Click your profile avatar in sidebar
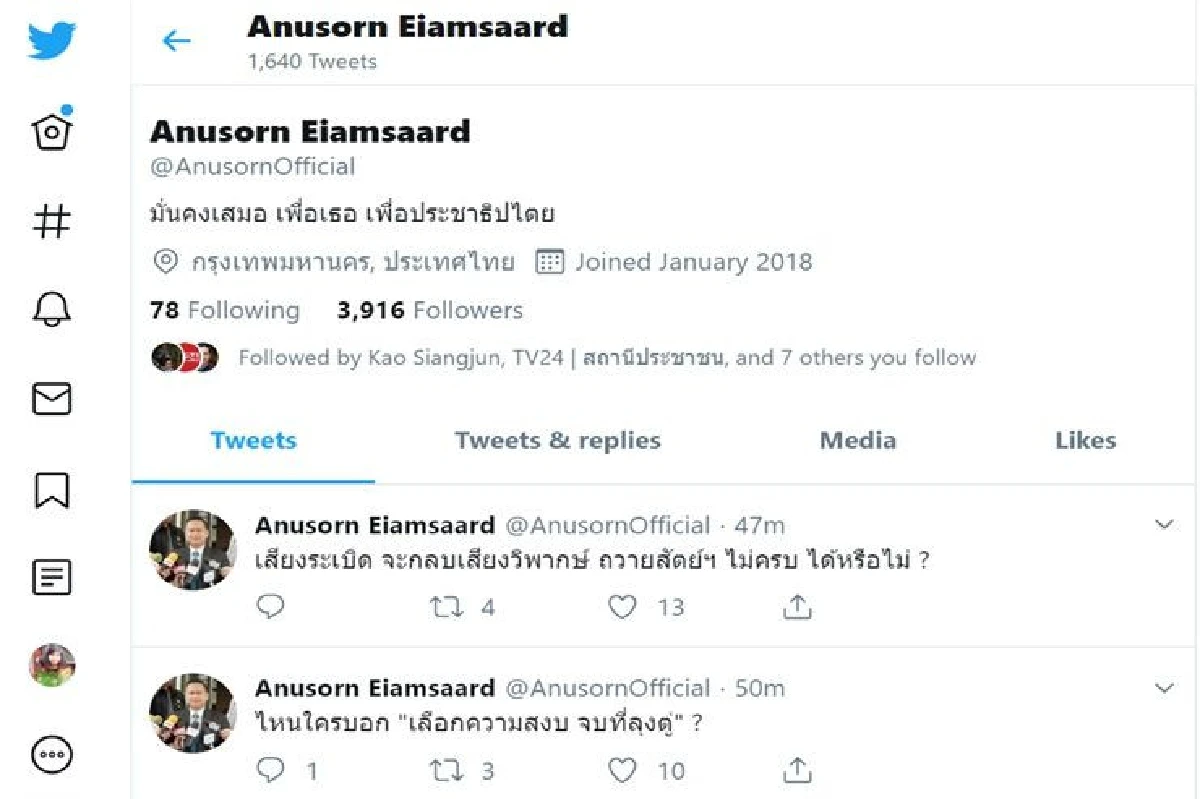This screenshot has height=799, width=1200. (x=52, y=665)
